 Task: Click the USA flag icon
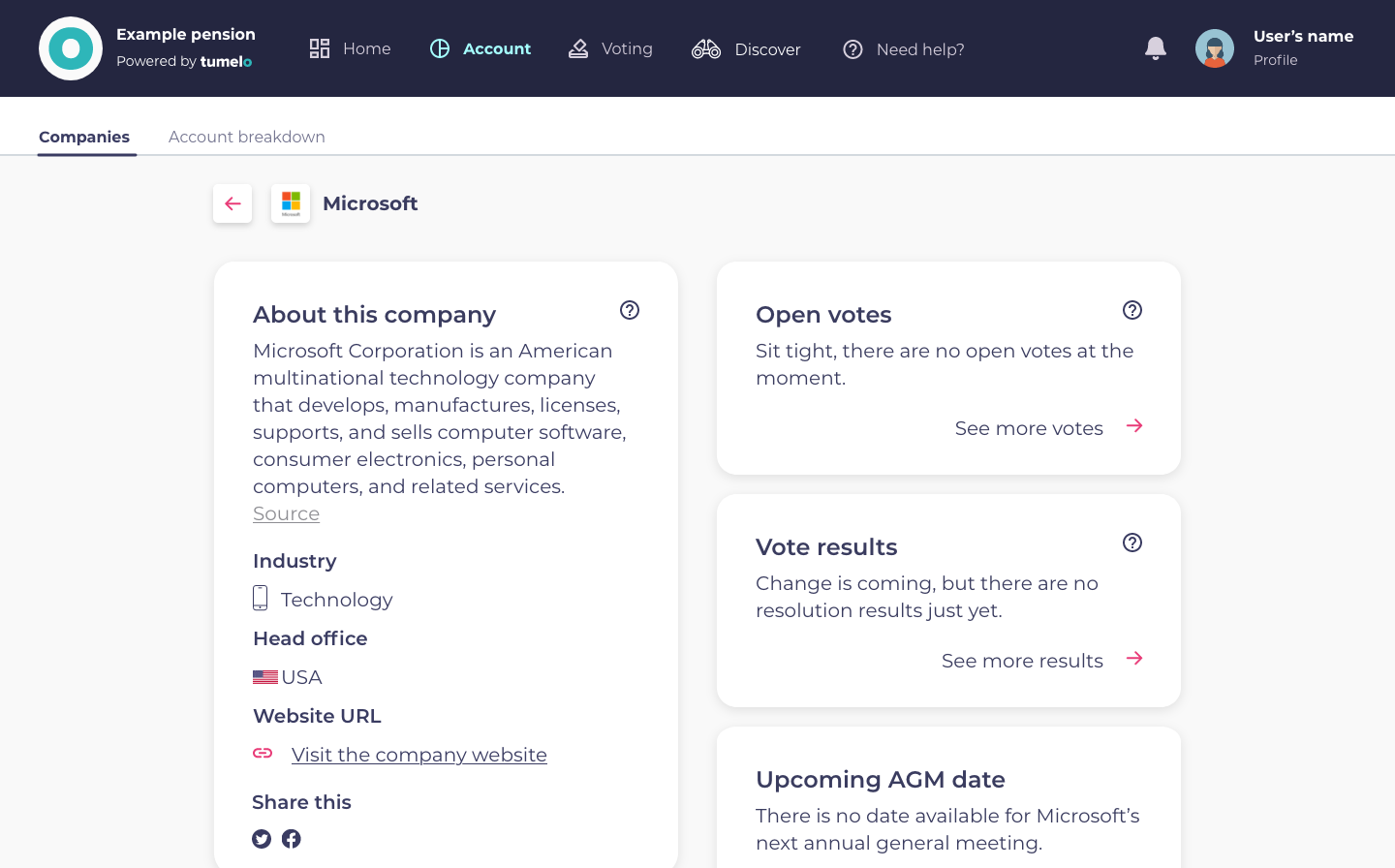(x=265, y=677)
